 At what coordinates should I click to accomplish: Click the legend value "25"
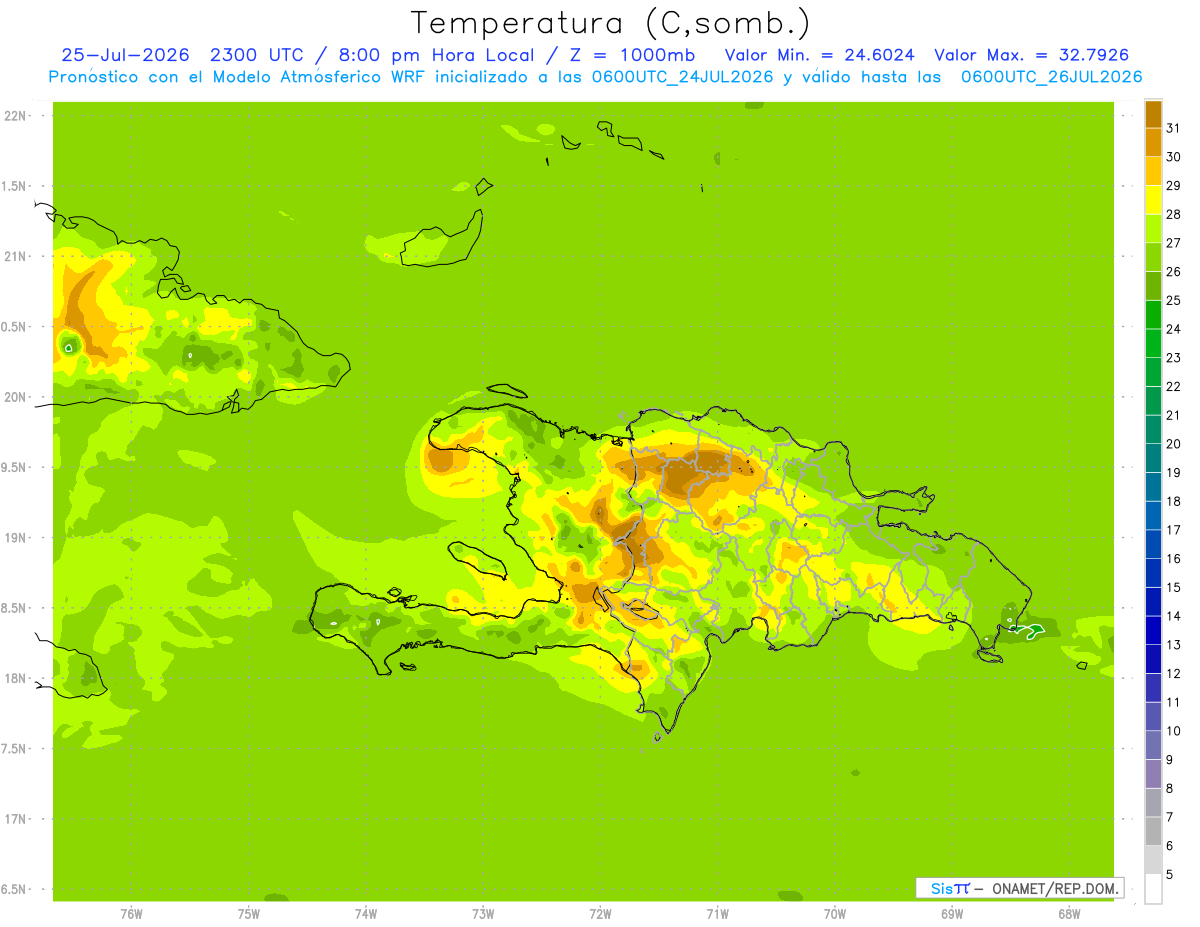[1173, 299]
